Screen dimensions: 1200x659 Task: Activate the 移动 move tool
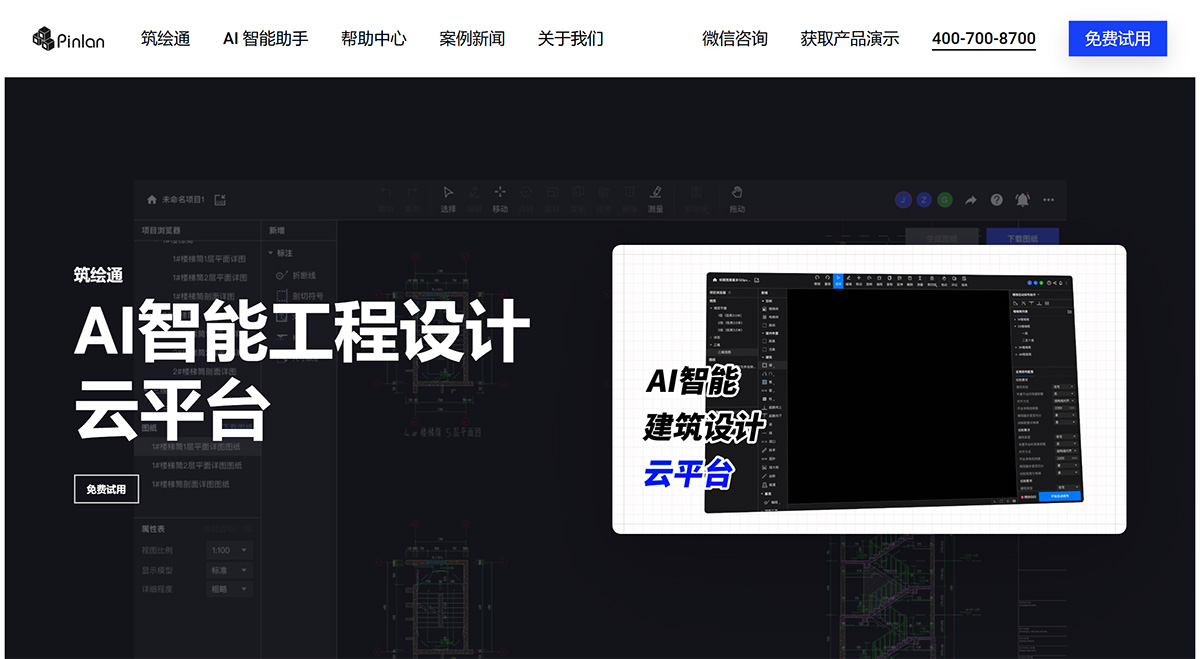[x=499, y=200]
